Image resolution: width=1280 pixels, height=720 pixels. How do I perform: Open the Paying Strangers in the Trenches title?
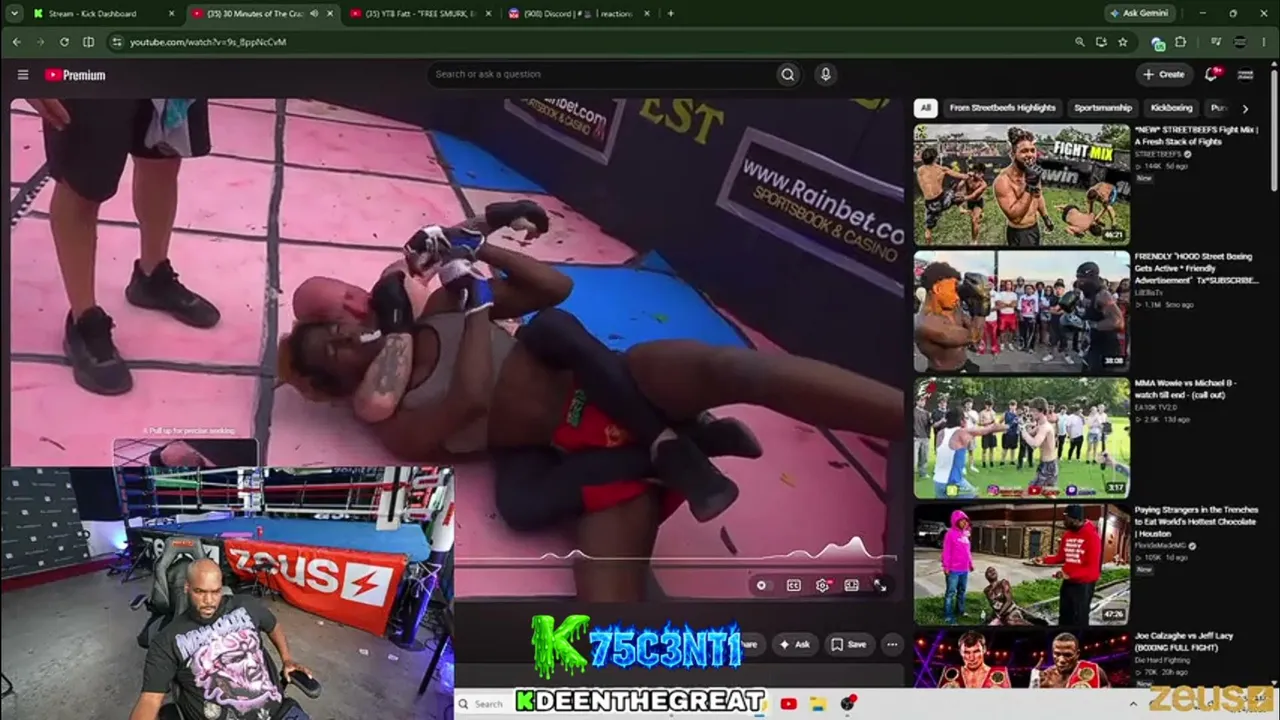[1196, 522]
